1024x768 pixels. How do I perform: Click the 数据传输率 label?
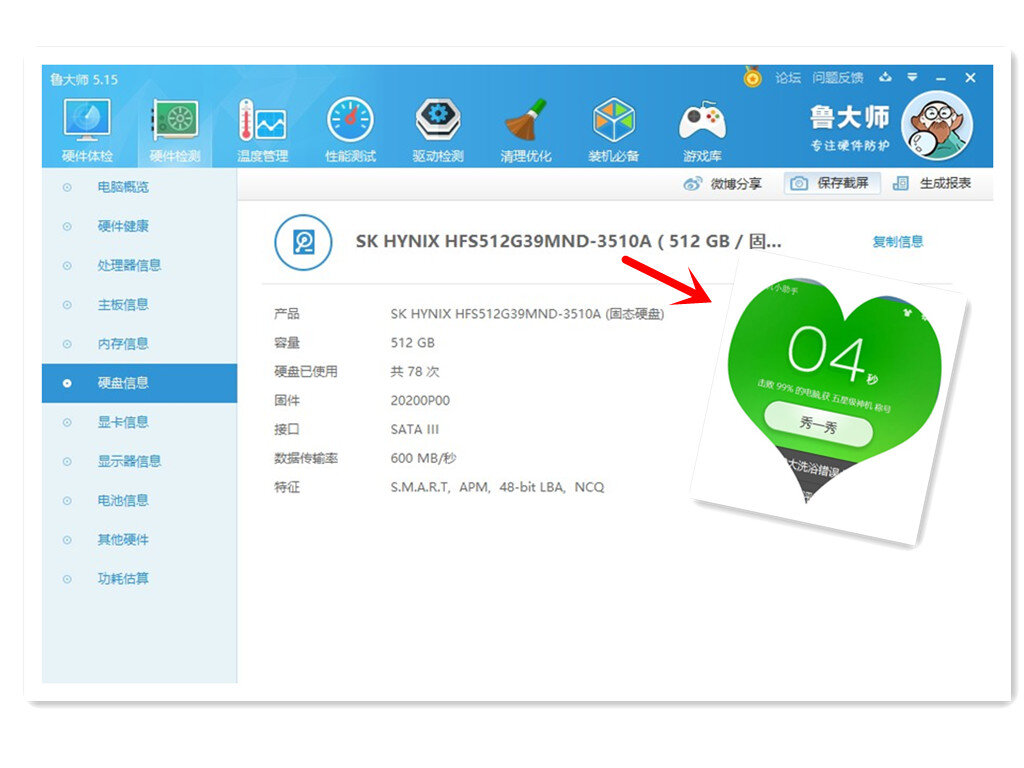coord(306,458)
